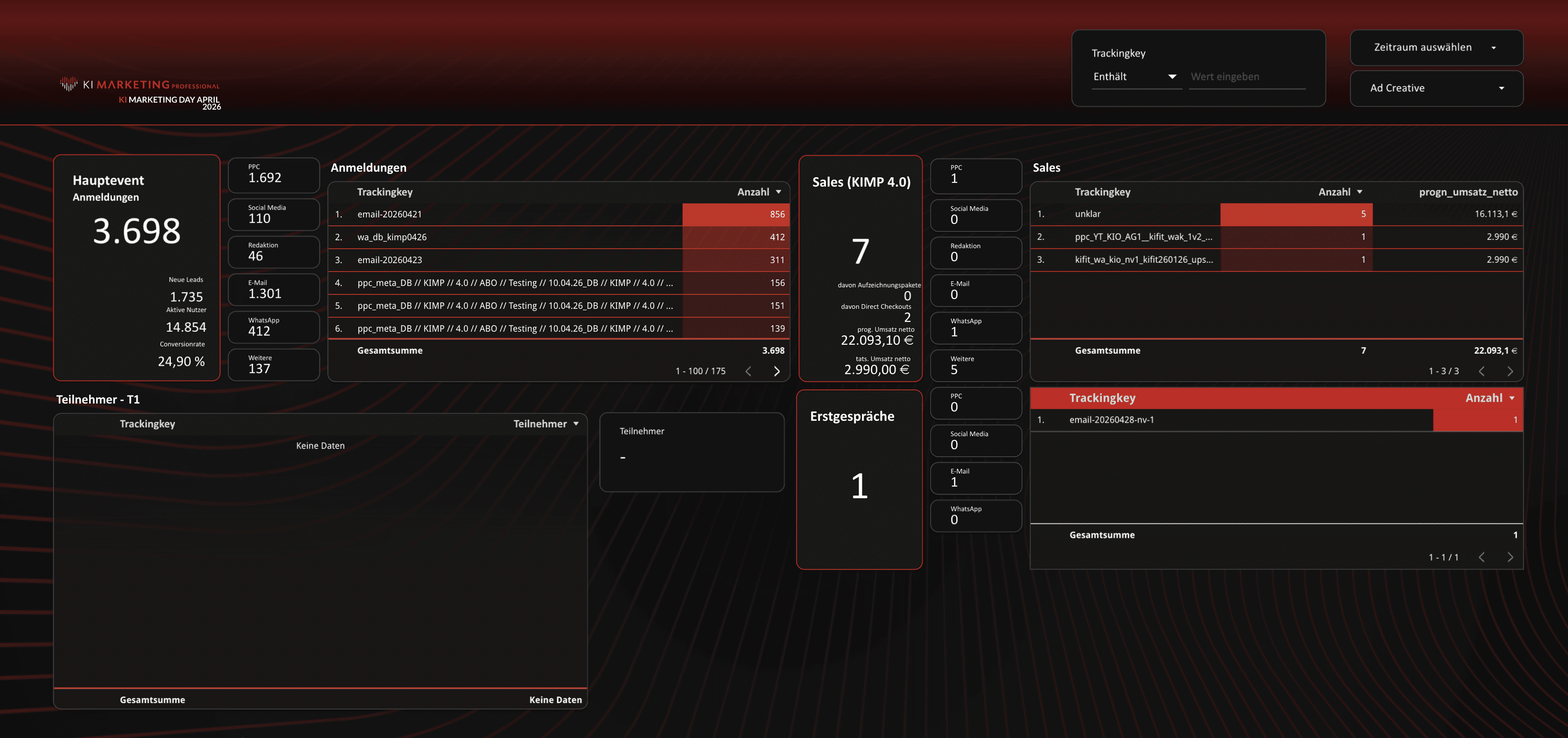The height and width of the screenshot is (738, 1568).
Task: Go to next page of Anmeldungen table
Action: pyautogui.click(x=777, y=371)
